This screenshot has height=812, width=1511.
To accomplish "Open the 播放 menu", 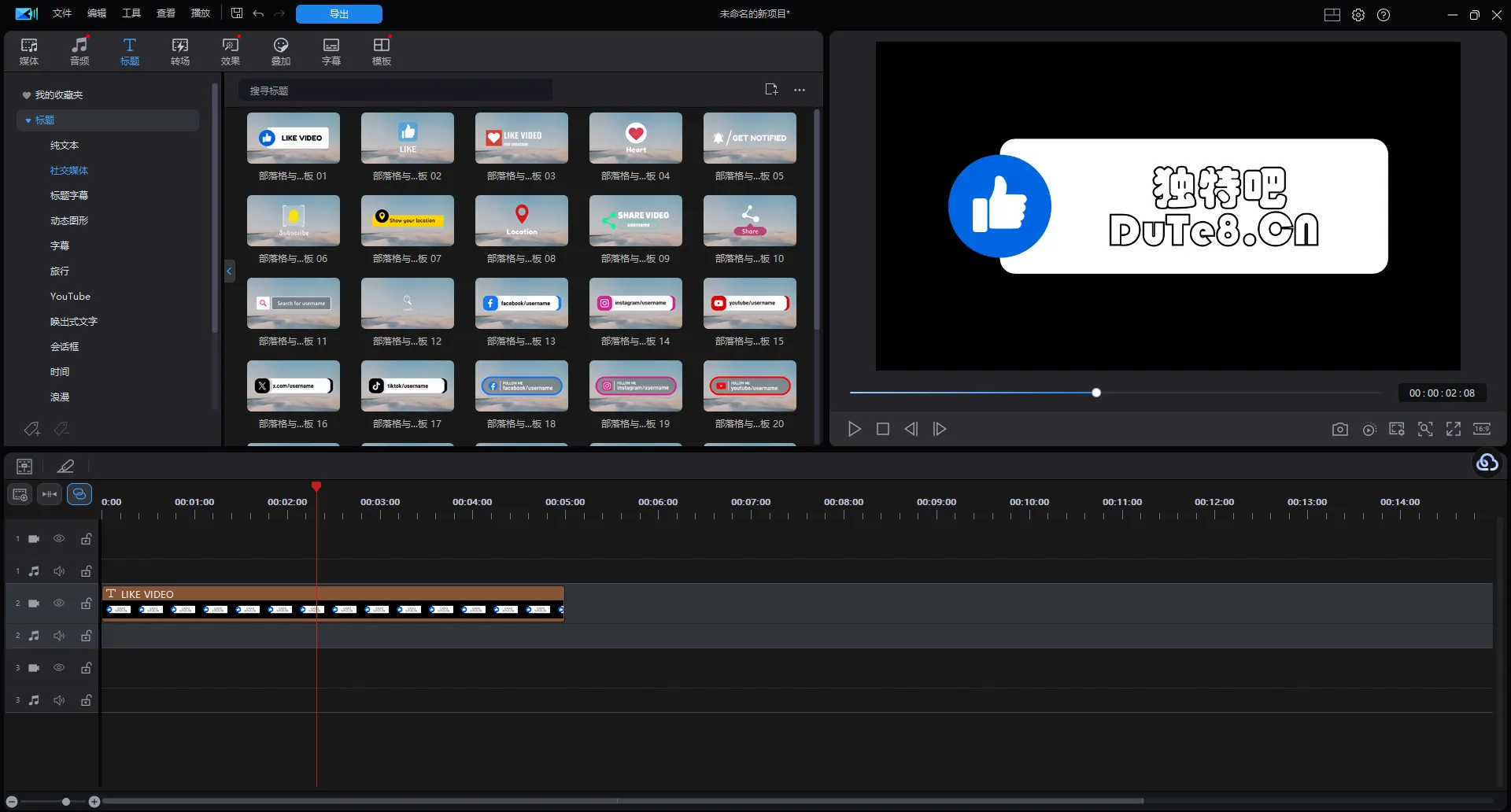I will [201, 13].
